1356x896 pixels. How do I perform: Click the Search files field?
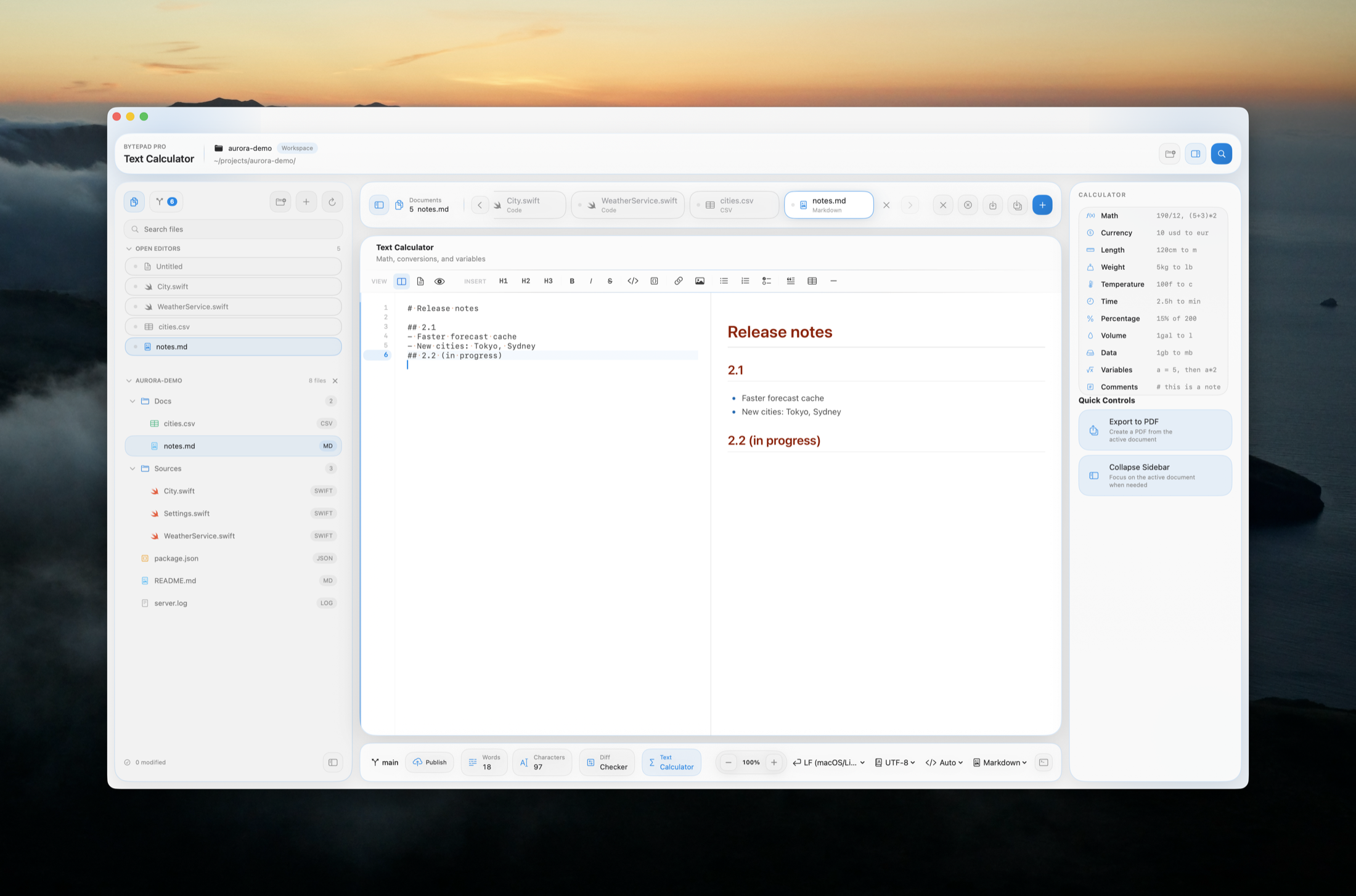pos(233,229)
